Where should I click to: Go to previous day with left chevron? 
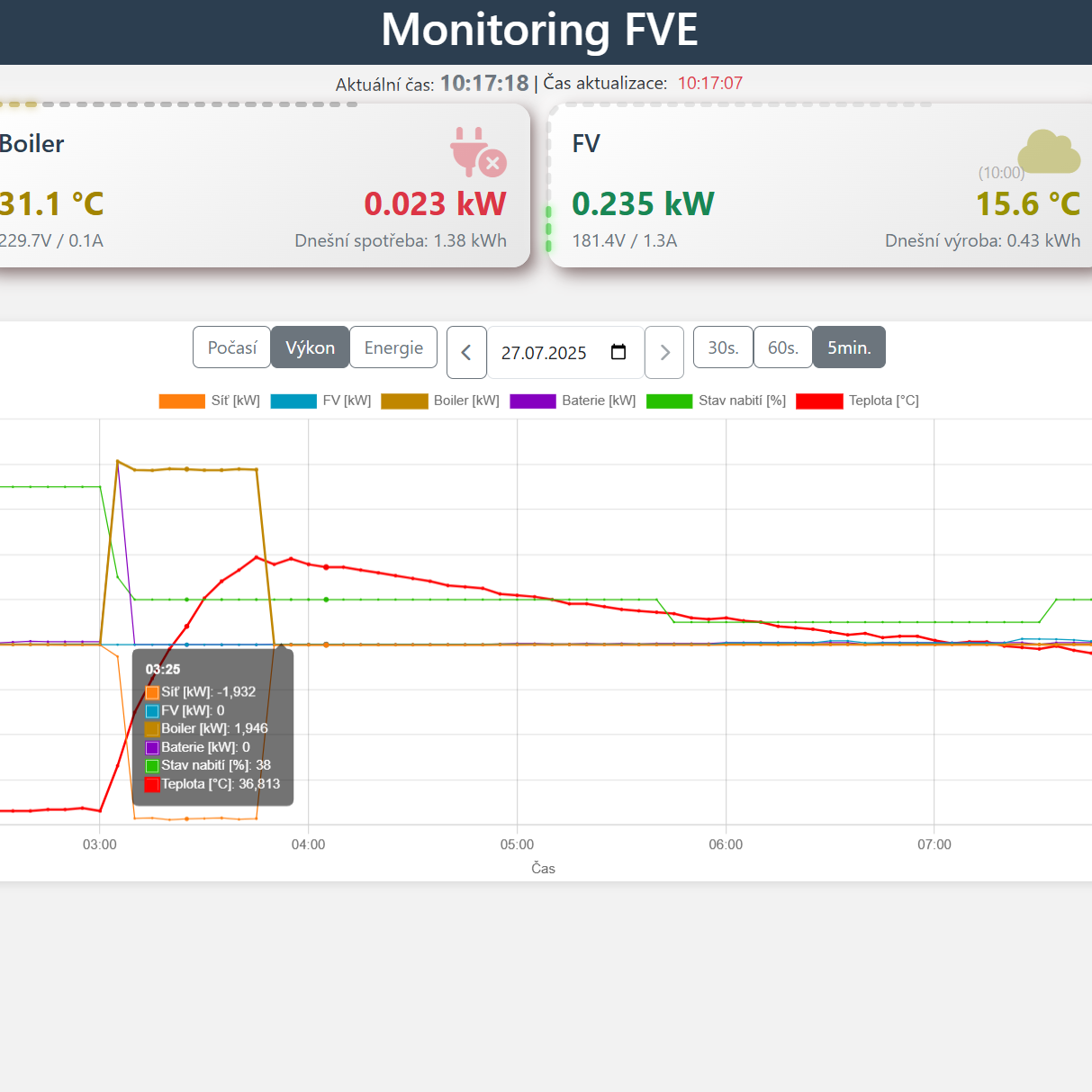point(466,352)
